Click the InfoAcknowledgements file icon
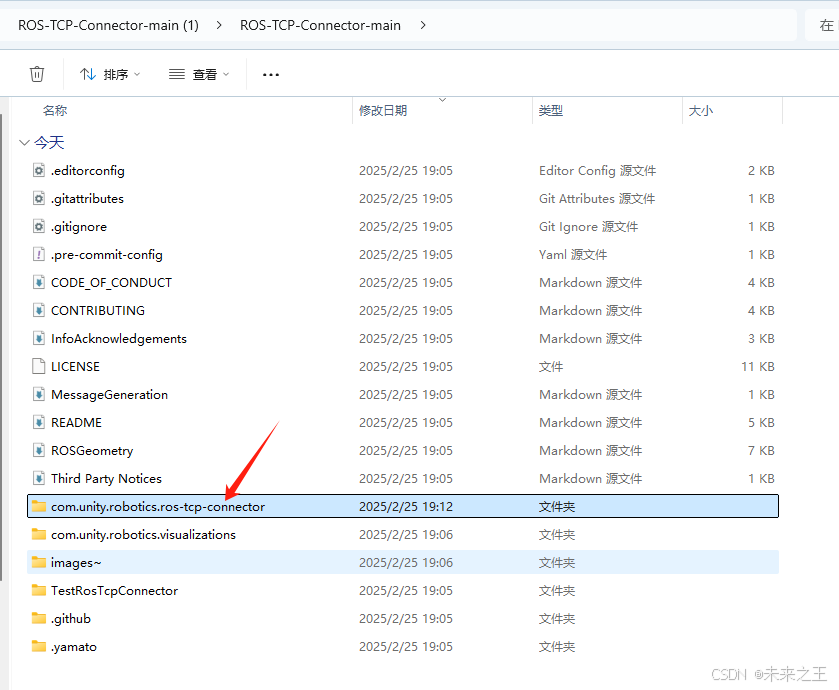The width and height of the screenshot is (839, 690). [39, 339]
